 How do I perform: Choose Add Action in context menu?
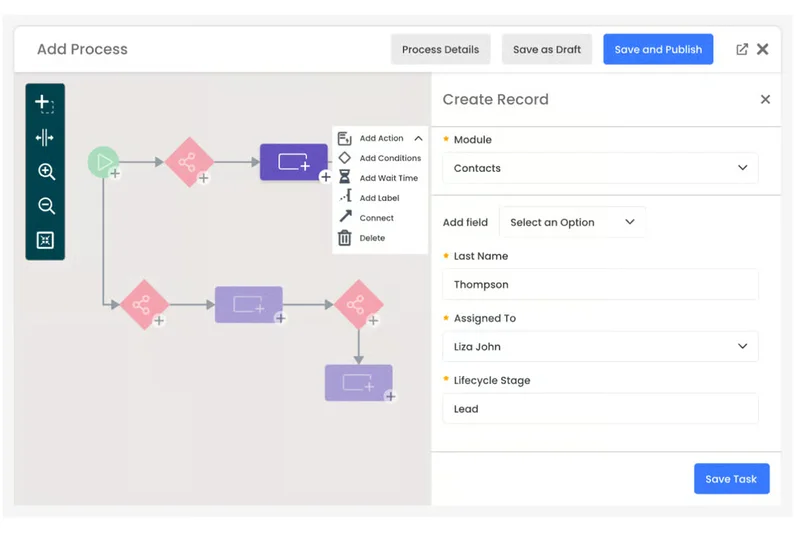381,138
